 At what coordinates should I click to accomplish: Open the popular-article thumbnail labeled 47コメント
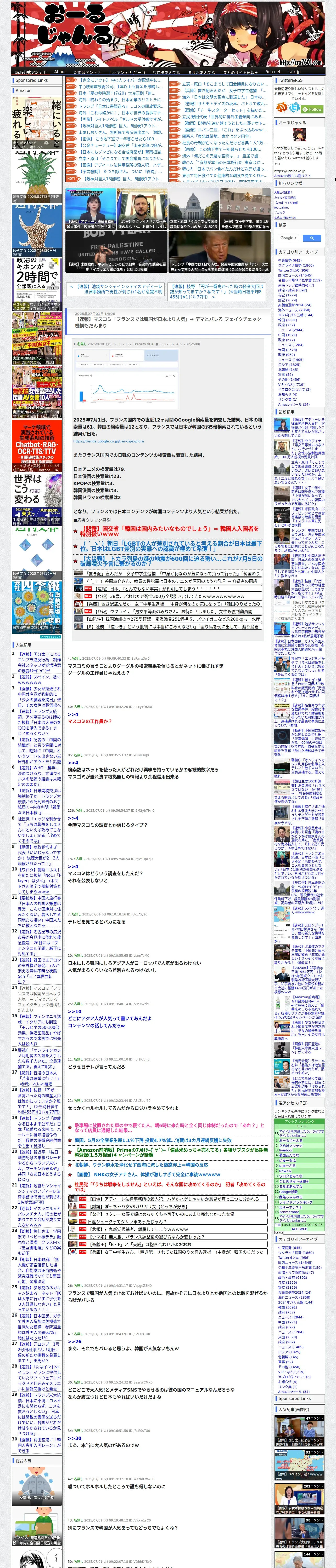click(x=299, y=1431)
